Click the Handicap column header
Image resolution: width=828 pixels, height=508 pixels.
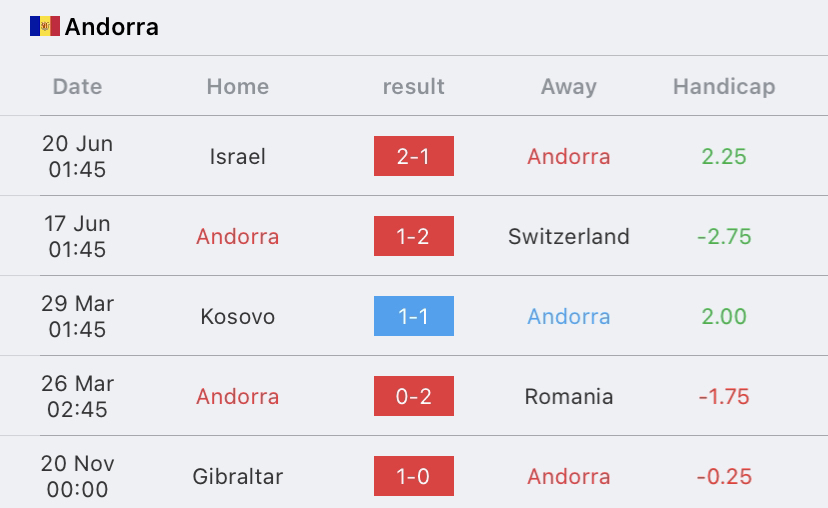[x=724, y=87]
